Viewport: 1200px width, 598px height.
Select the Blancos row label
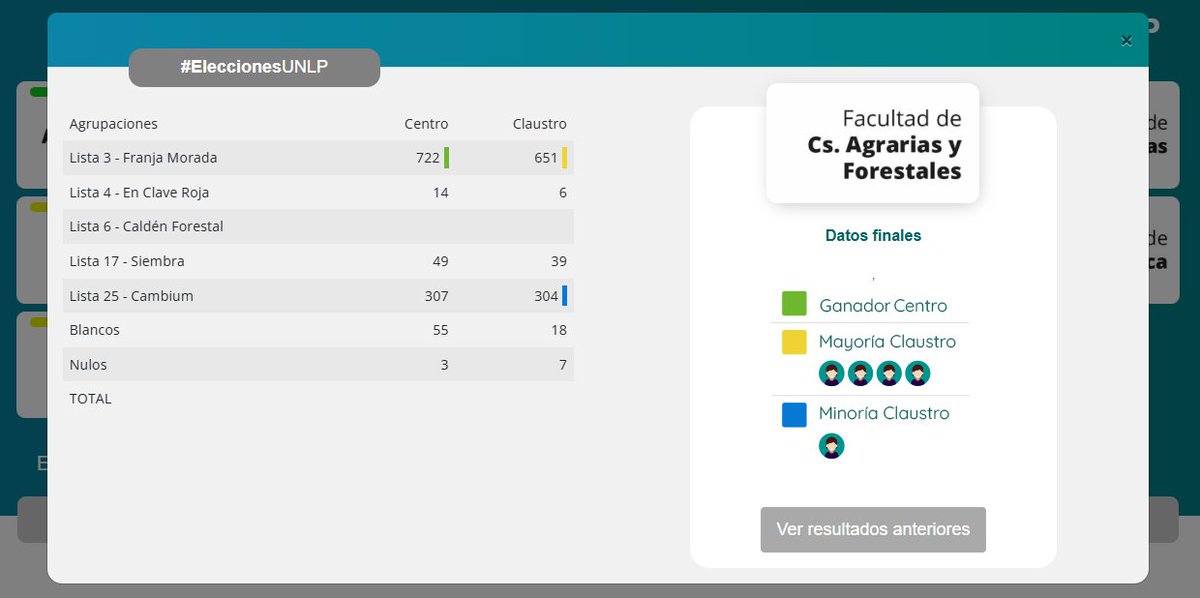point(94,330)
